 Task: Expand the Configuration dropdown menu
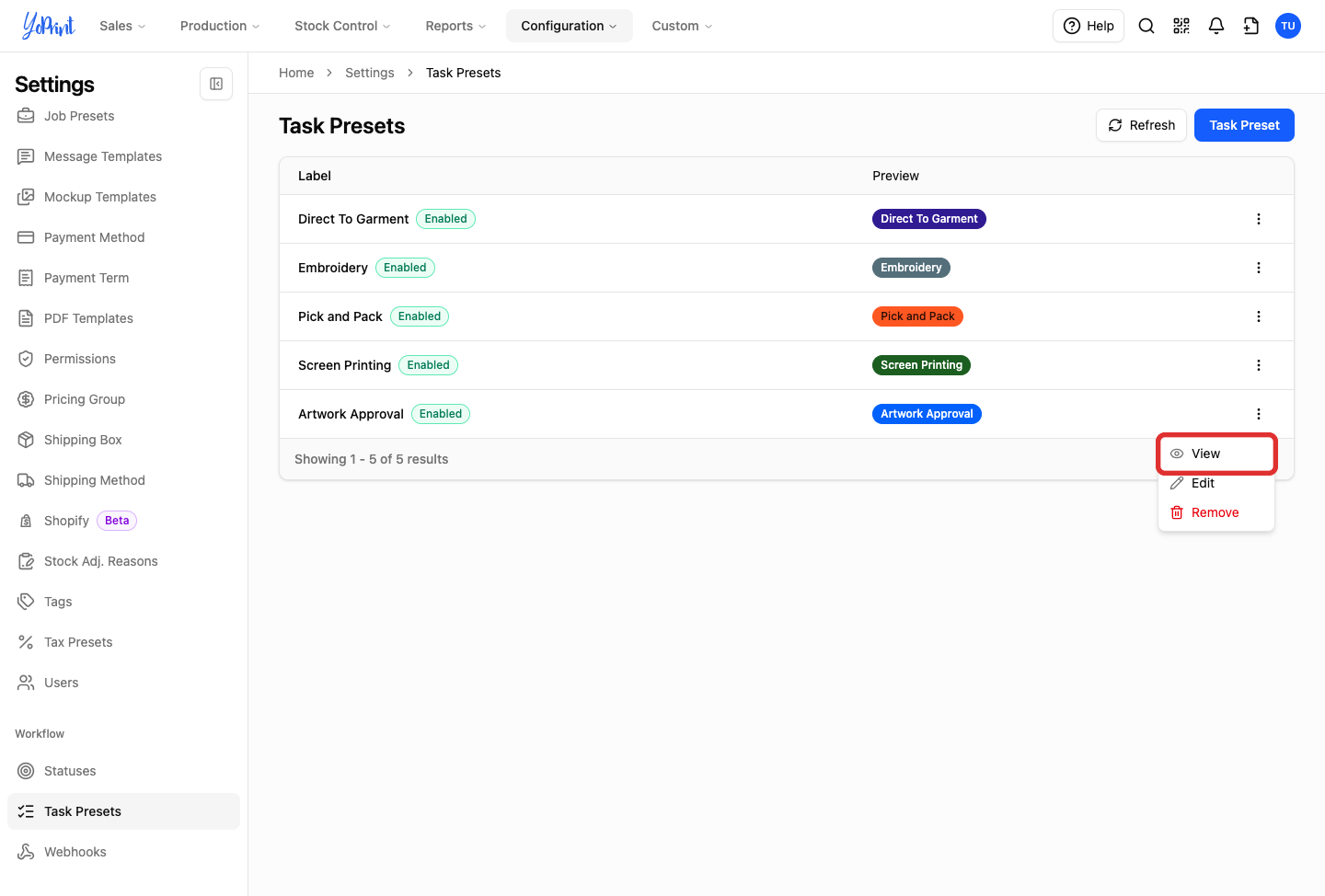tap(569, 26)
